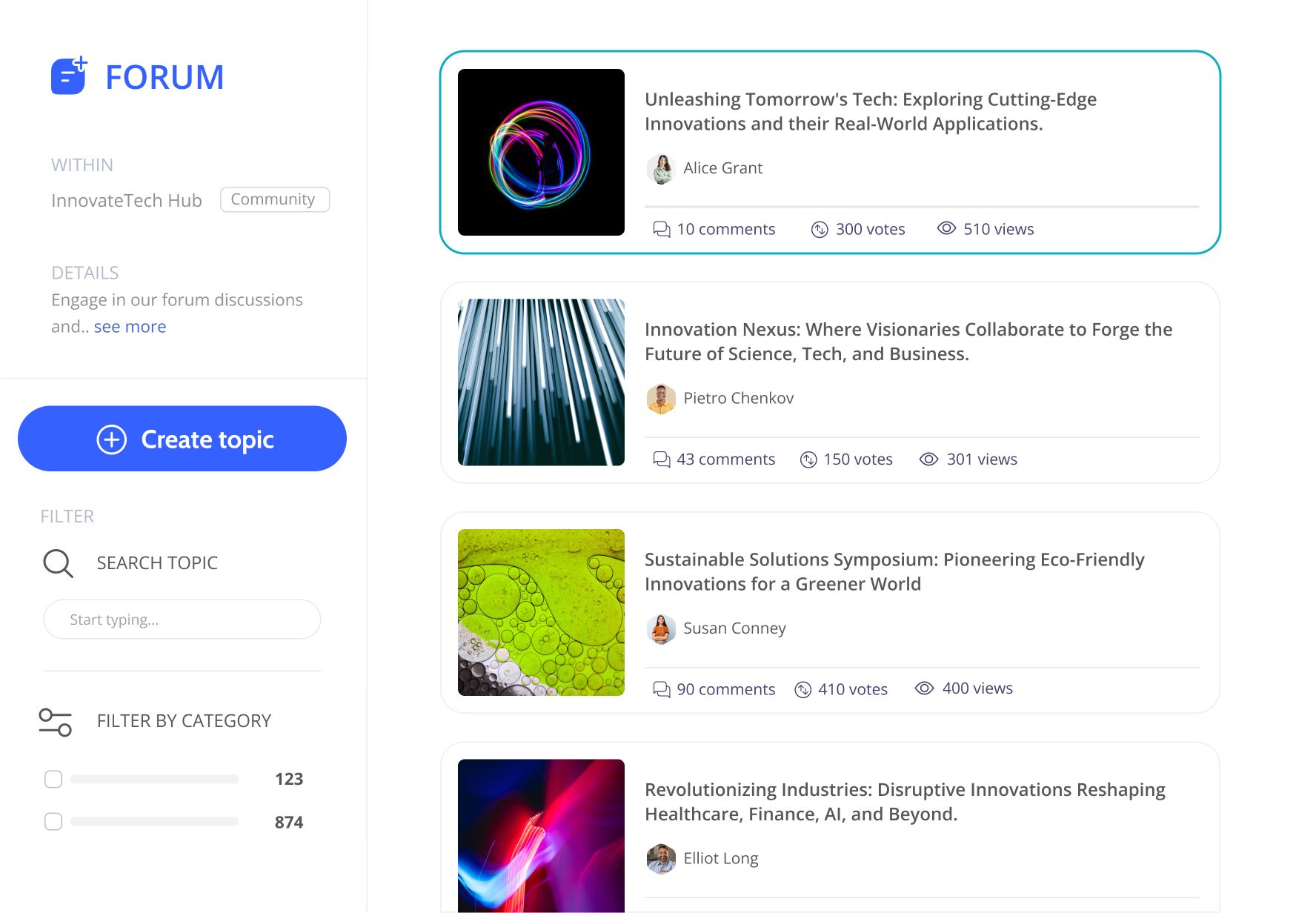Focus the Start typing search field

(x=182, y=620)
